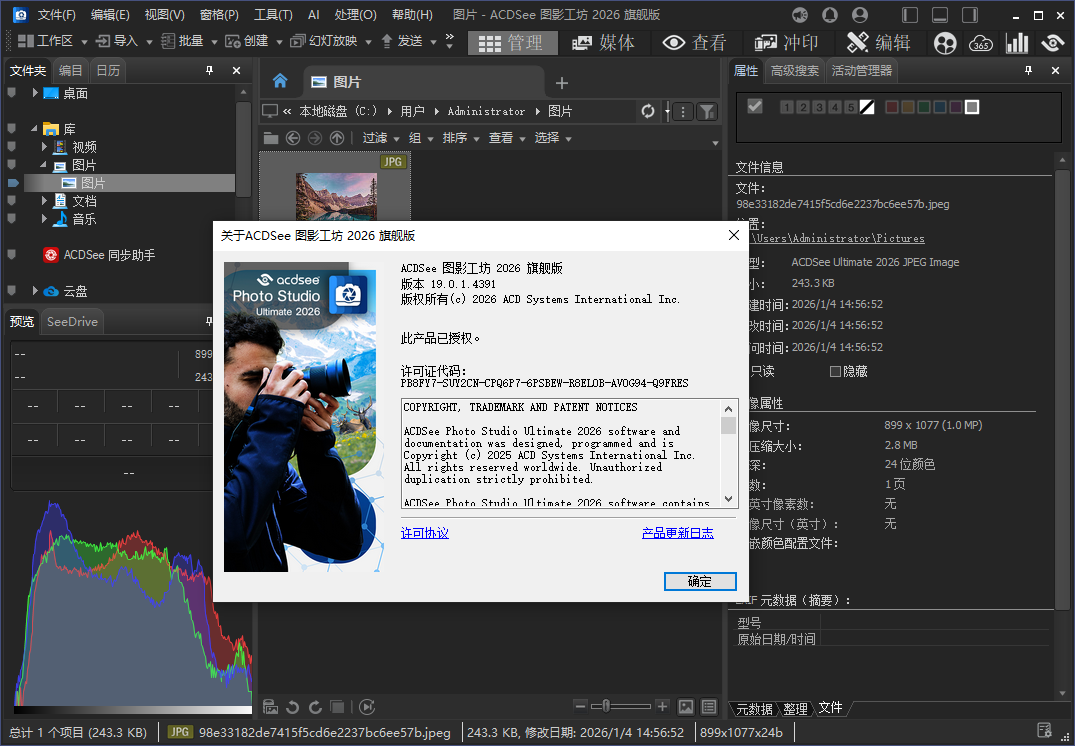The width and height of the screenshot is (1075, 746).
Task: Click the up-folder arrow icon
Action: coord(337,138)
